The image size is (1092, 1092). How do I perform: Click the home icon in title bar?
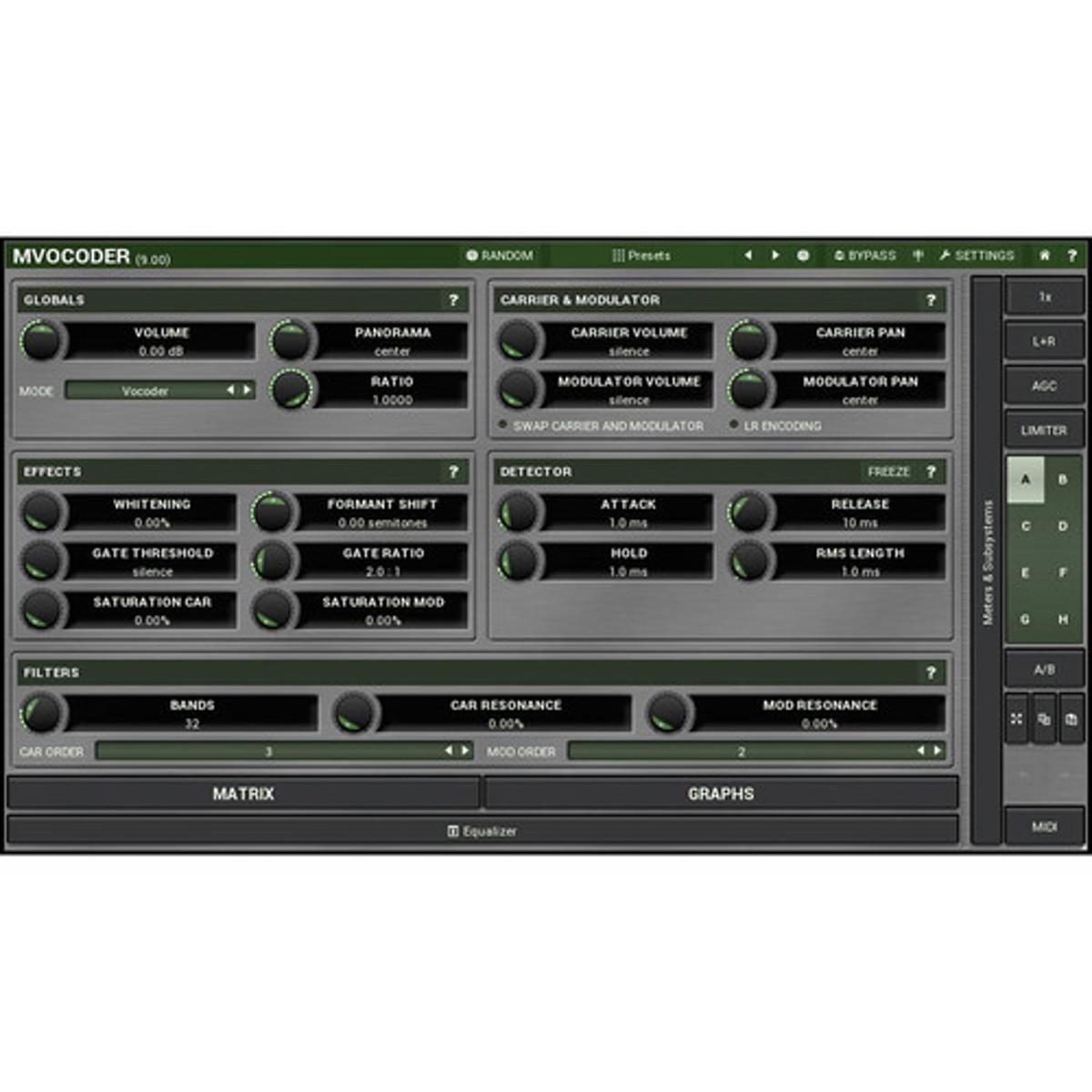pyautogui.click(x=1045, y=256)
